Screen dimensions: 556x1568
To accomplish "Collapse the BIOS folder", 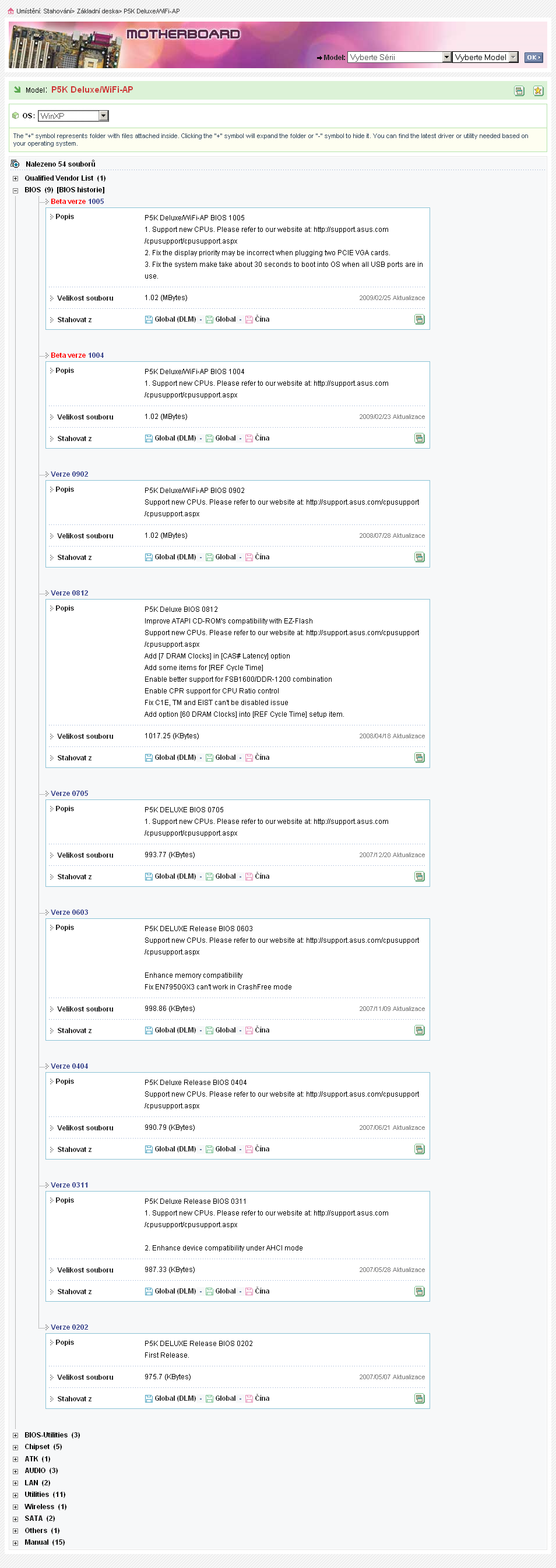I will (x=15, y=191).
